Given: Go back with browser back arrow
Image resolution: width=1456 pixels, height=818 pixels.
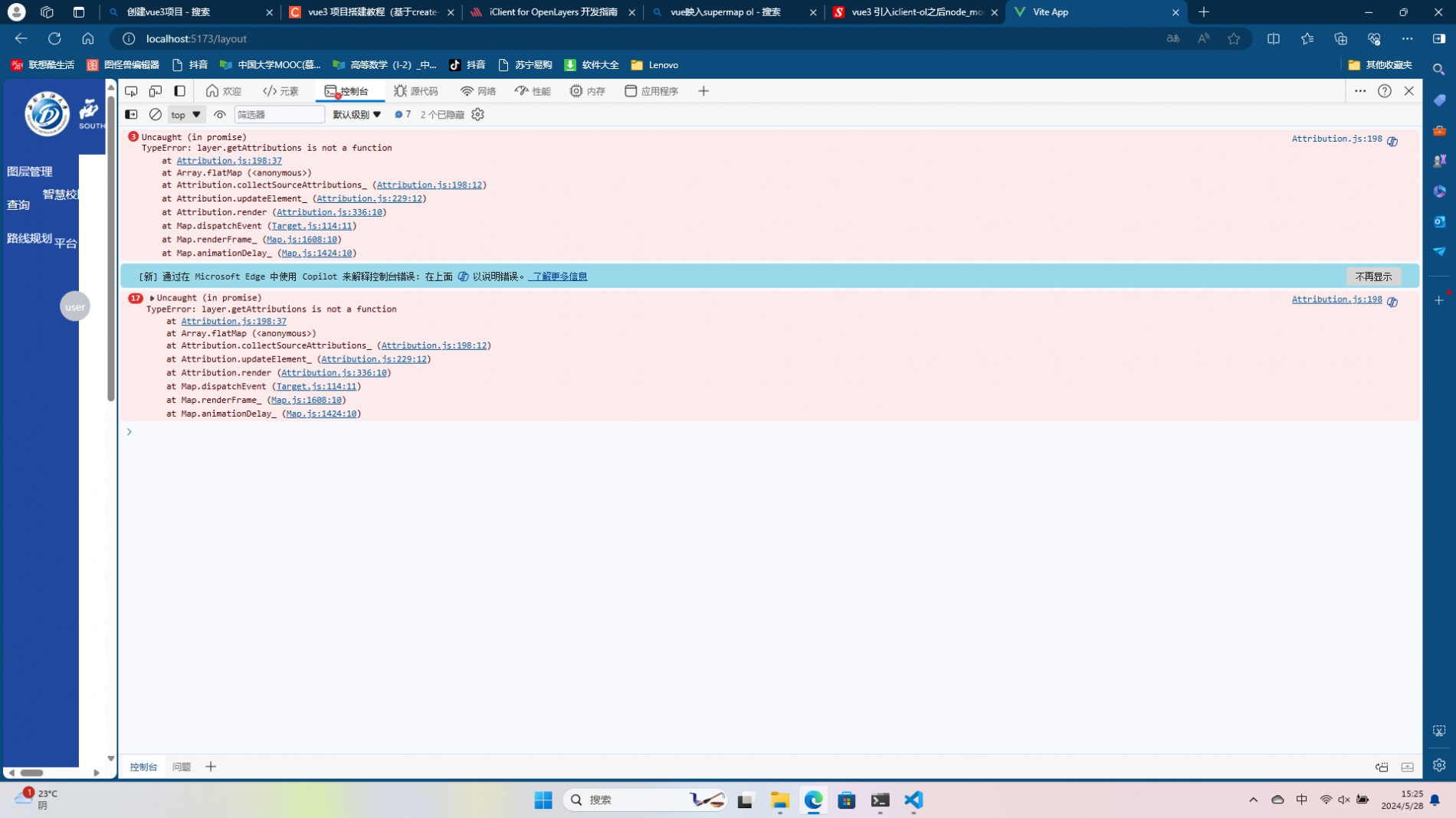Looking at the screenshot, I should pos(21,38).
